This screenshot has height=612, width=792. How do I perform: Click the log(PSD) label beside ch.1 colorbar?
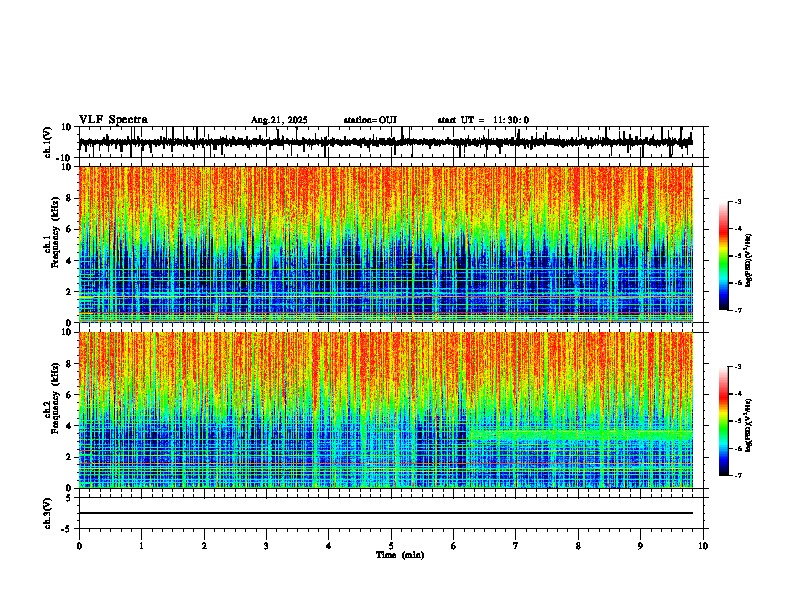click(x=749, y=261)
